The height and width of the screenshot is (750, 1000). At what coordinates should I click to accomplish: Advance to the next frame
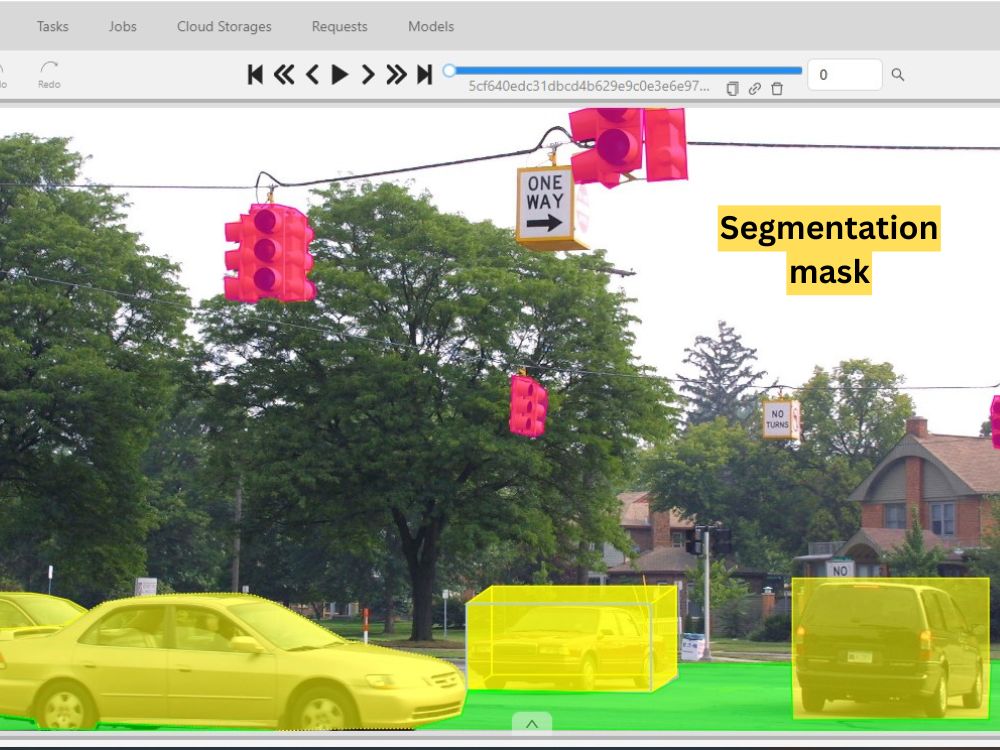point(368,75)
